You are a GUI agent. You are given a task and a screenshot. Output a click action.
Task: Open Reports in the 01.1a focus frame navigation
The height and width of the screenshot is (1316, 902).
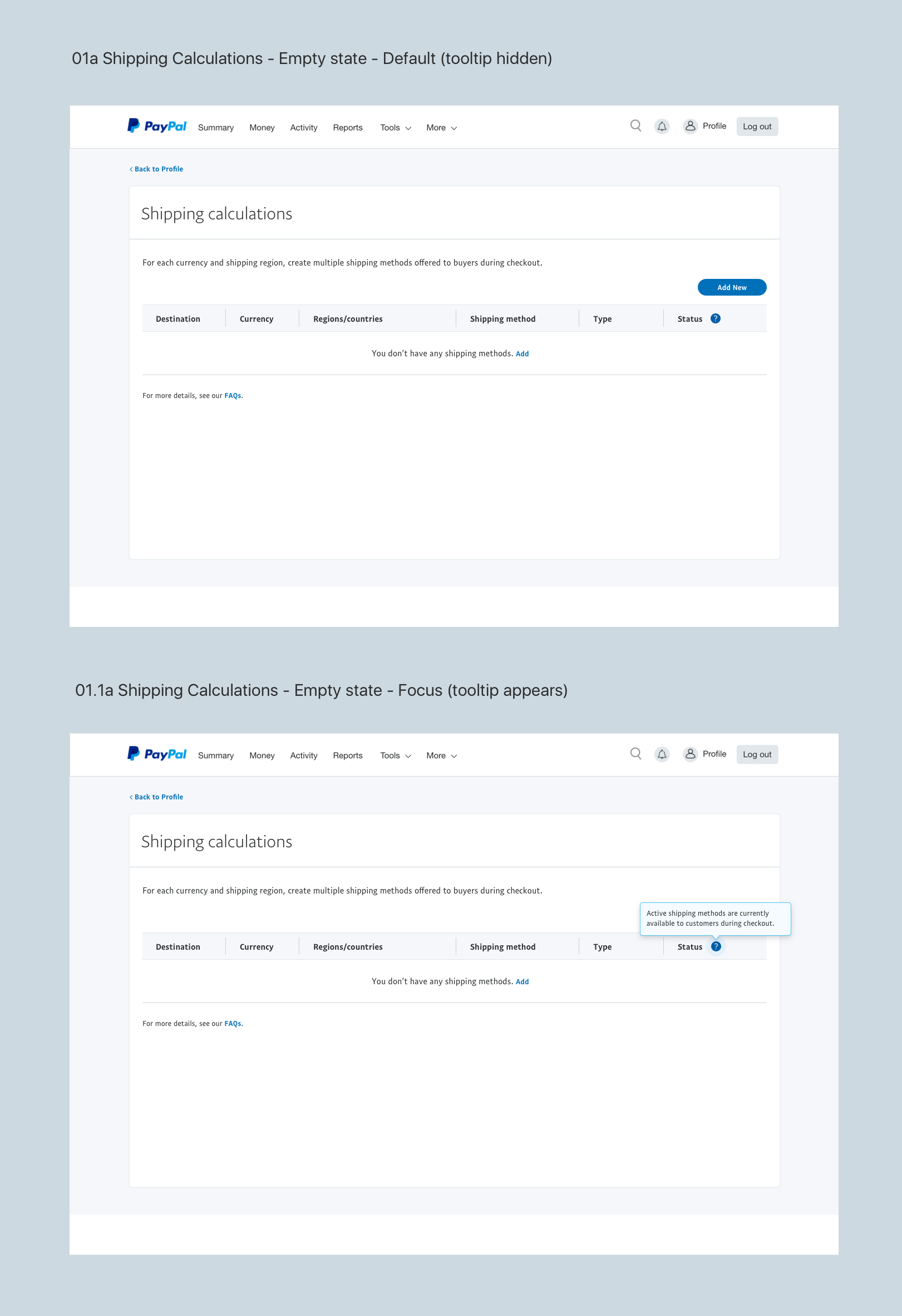(x=347, y=756)
